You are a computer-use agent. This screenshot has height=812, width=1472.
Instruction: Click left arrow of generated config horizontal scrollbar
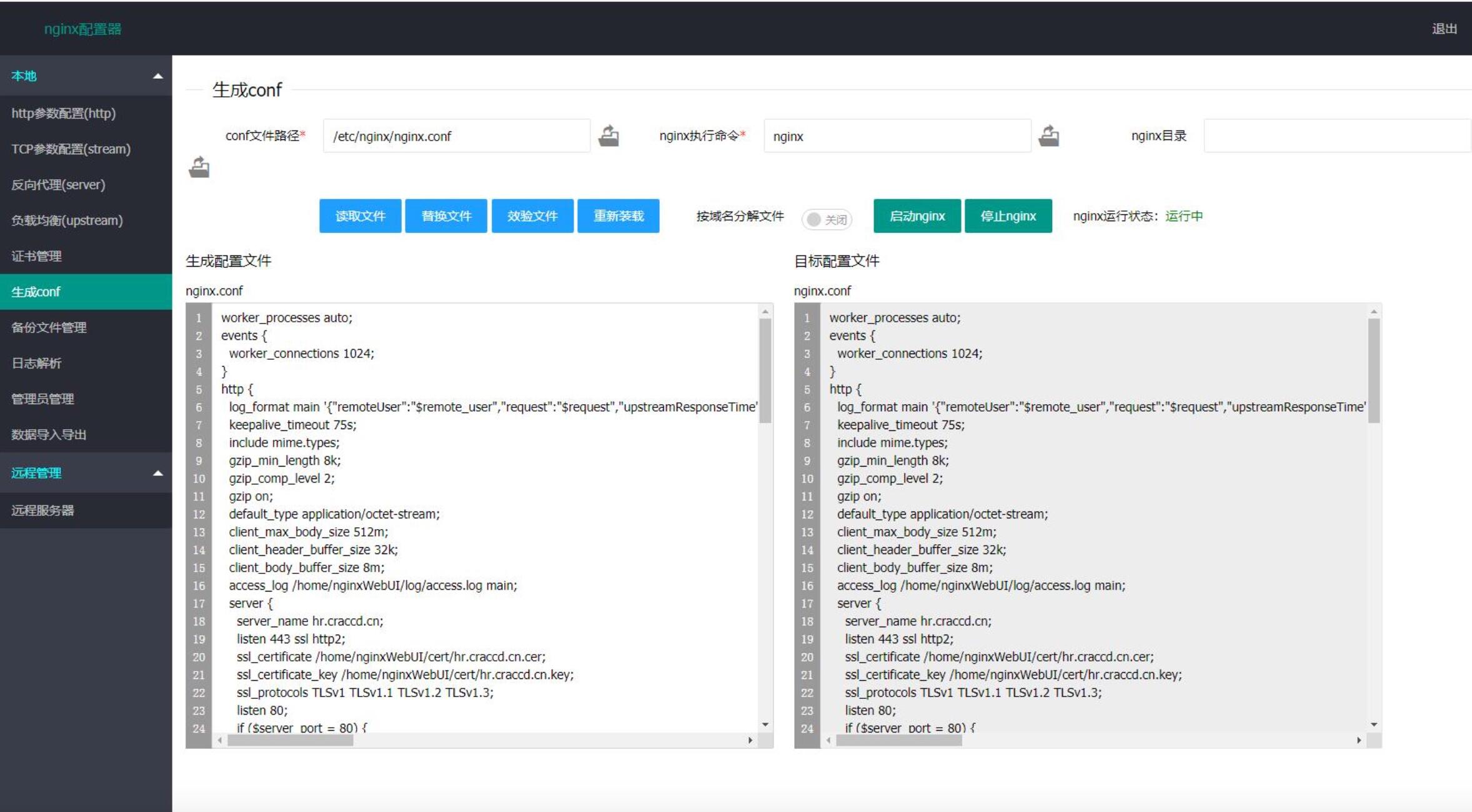pyautogui.click(x=220, y=740)
